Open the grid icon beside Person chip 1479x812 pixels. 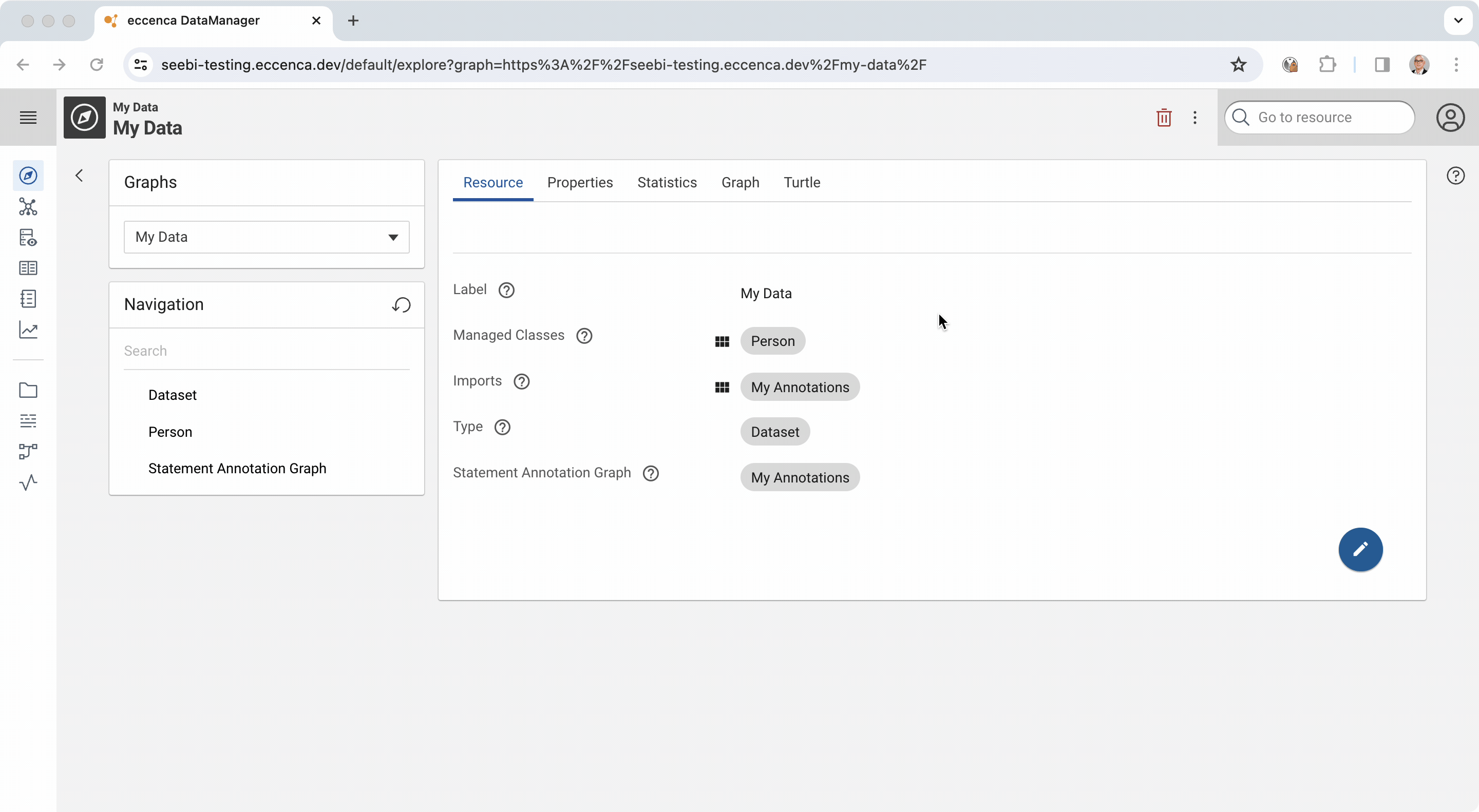tap(722, 341)
